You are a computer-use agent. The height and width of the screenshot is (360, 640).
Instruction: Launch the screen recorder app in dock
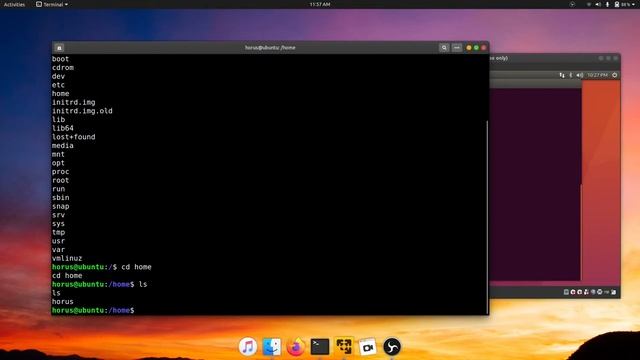(x=368, y=347)
